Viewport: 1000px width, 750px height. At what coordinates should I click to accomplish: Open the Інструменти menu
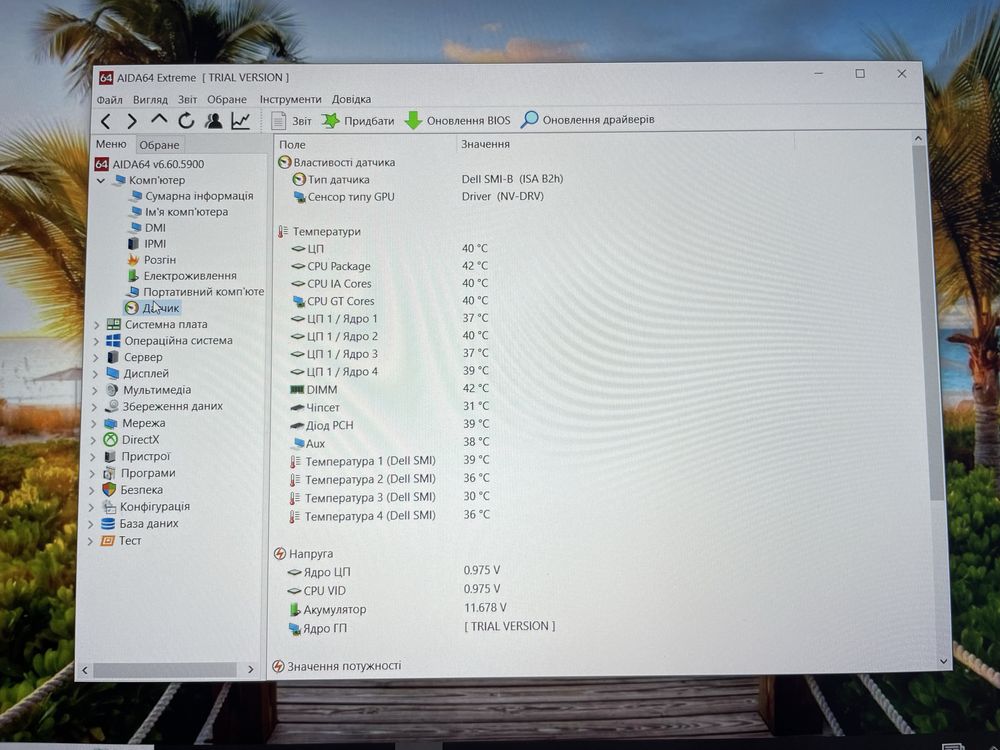coord(290,99)
